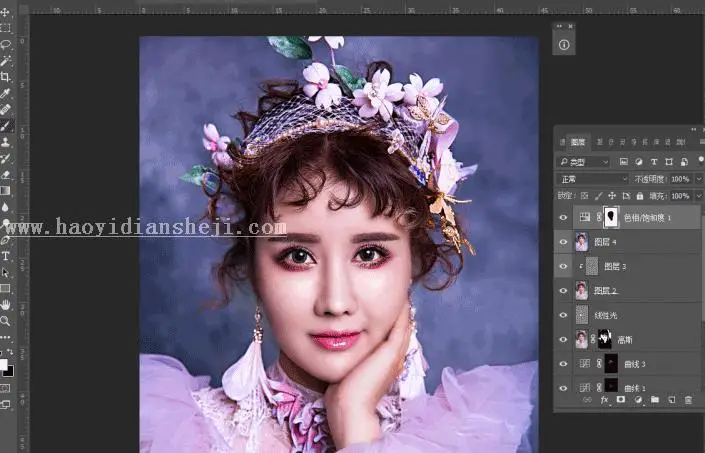The width and height of the screenshot is (705, 453).
Task: Swap foreground and background colors
Action: (10, 352)
